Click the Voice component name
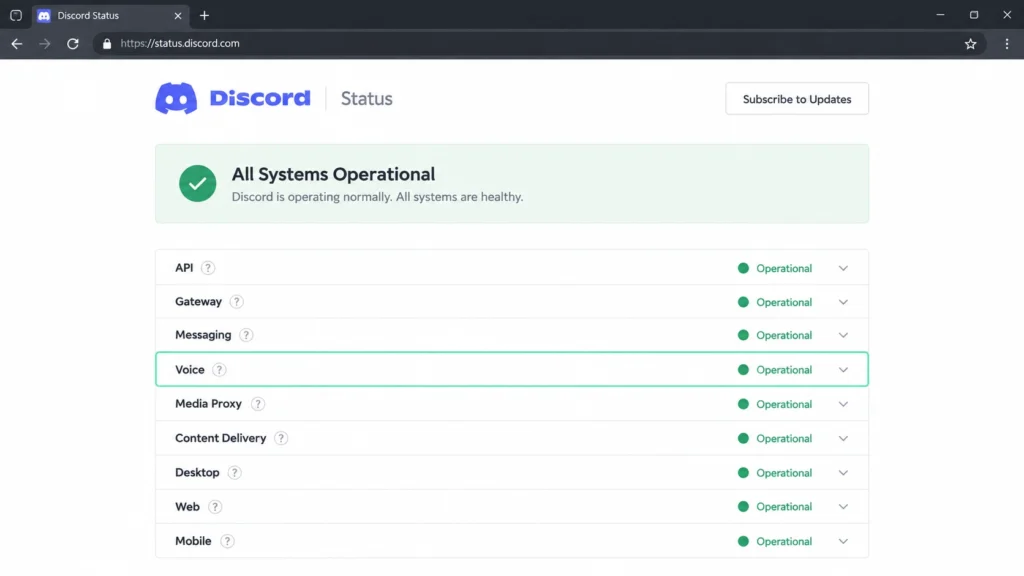This screenshot has height=576, width=1024. click(189, 370)
